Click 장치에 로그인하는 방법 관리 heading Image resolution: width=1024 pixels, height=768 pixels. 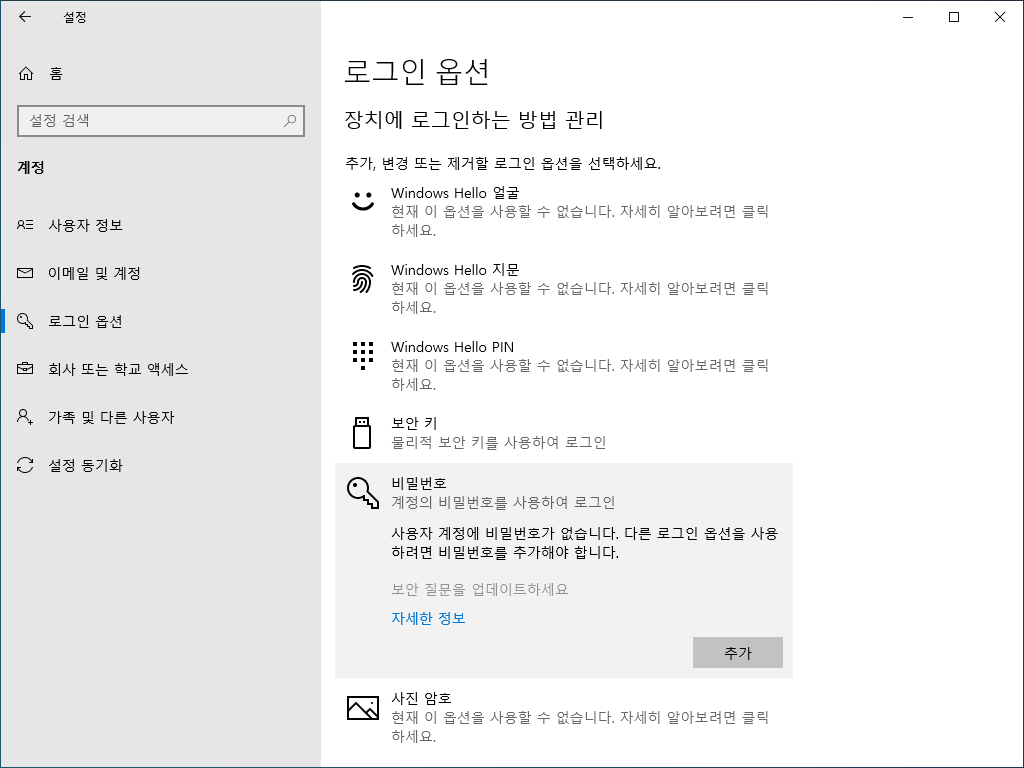(x=473, y=120)
